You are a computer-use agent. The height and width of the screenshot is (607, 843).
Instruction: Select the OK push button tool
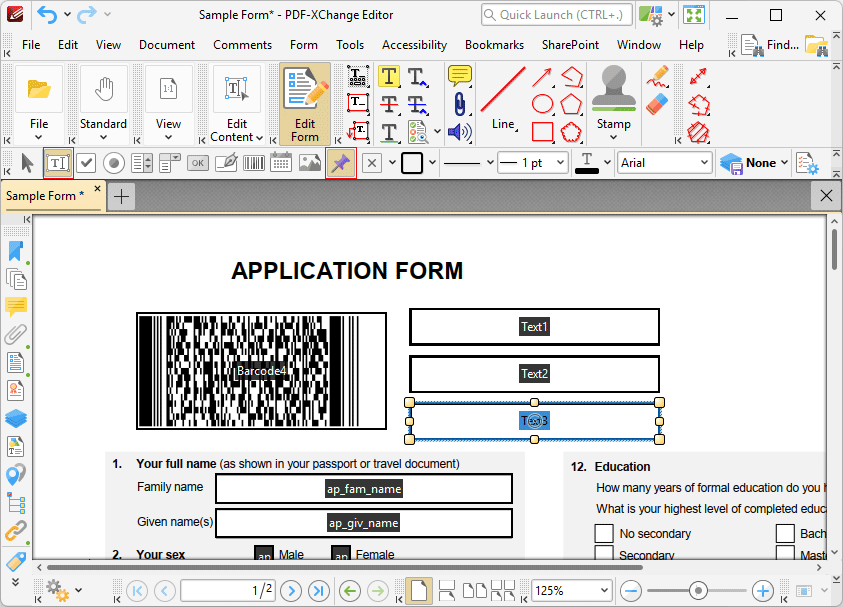[198, 163]
